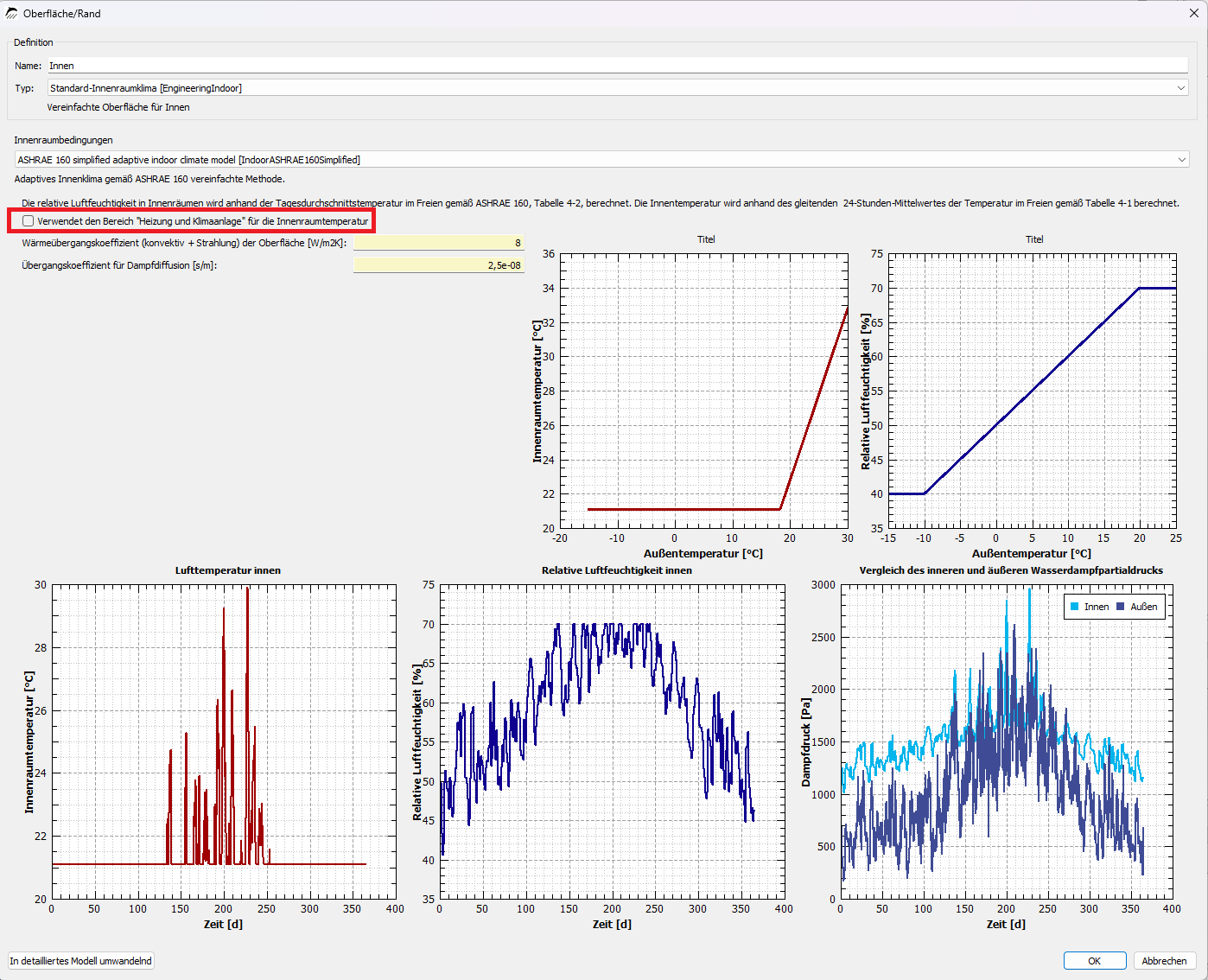
Task: Click the Dampfdiffusion coefficient field with value 2,5e-08
Action: (x=438, y=265)
